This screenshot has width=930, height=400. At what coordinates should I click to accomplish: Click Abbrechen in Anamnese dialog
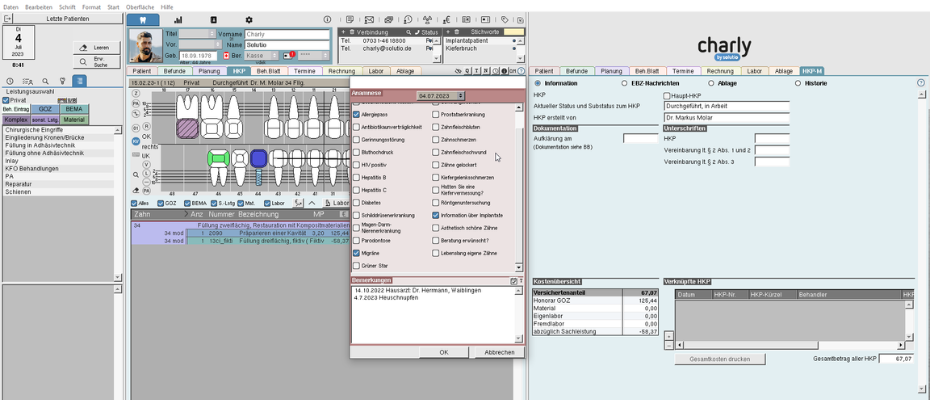499,352
